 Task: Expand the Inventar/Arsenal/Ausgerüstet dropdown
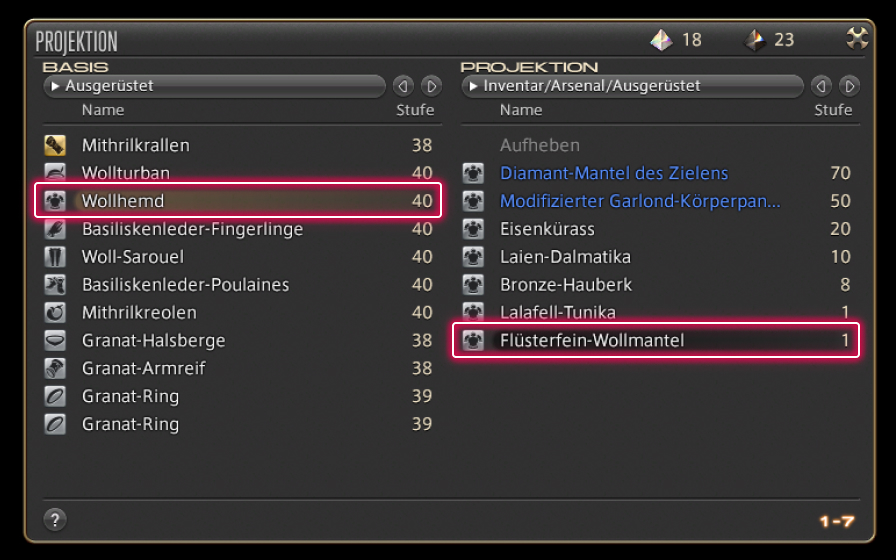(632, 86)
